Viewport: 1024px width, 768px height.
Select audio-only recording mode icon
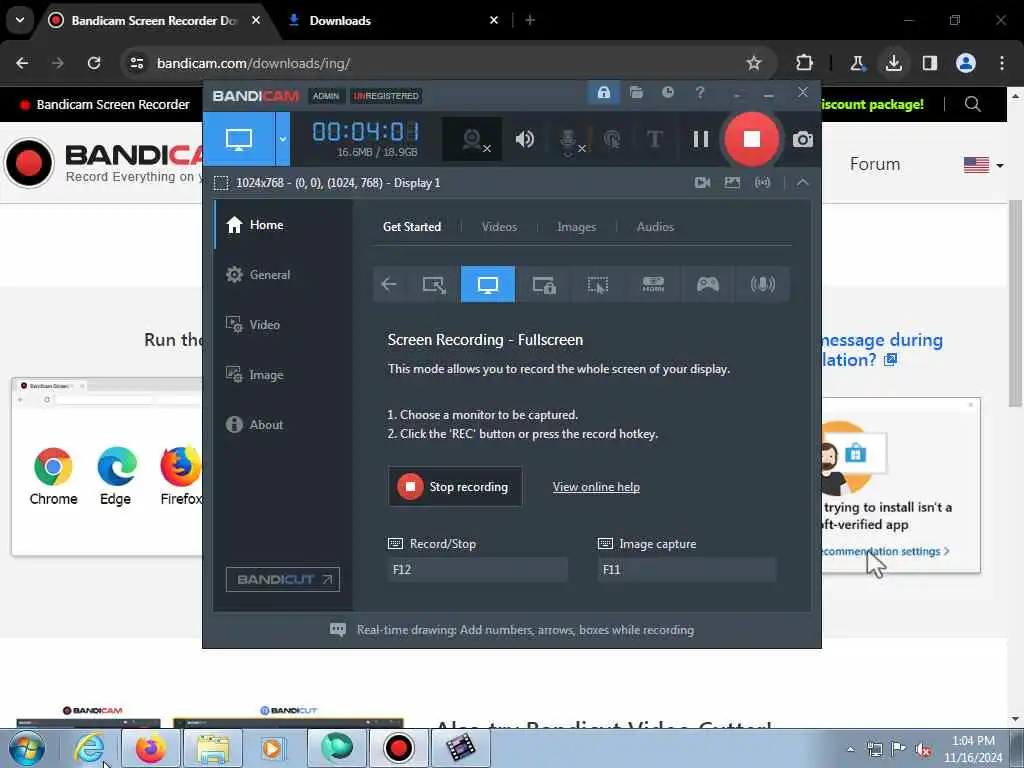[x=763, y=284]
